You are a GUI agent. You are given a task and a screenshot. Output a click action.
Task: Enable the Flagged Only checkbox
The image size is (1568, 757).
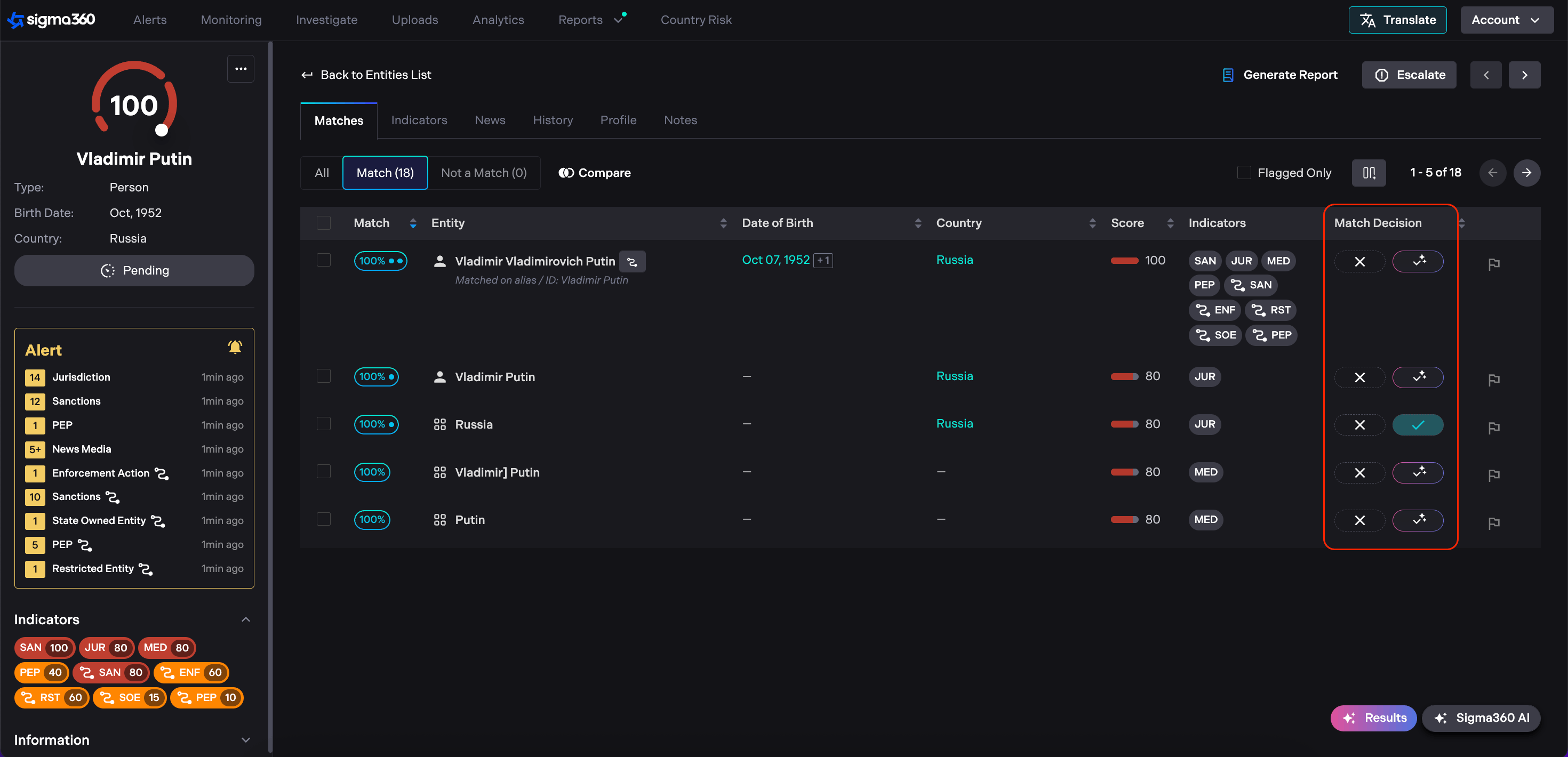(x=1244, y=173)
